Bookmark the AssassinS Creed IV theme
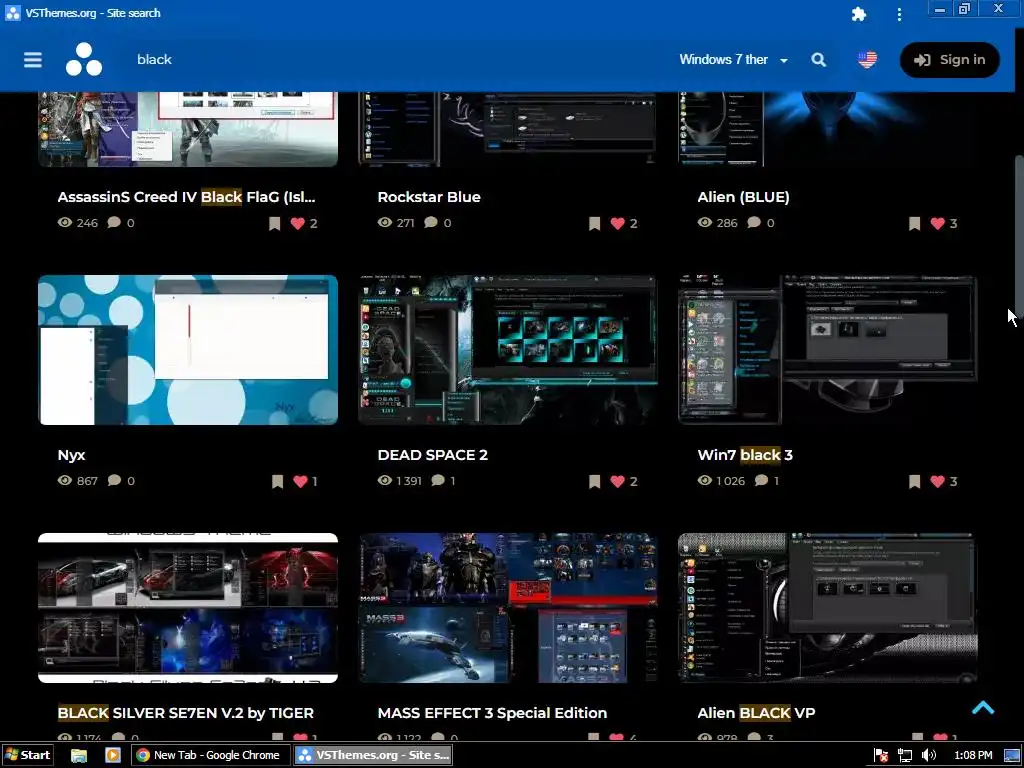Viewport: 1024px width, 768px height. tap(274, 223)
